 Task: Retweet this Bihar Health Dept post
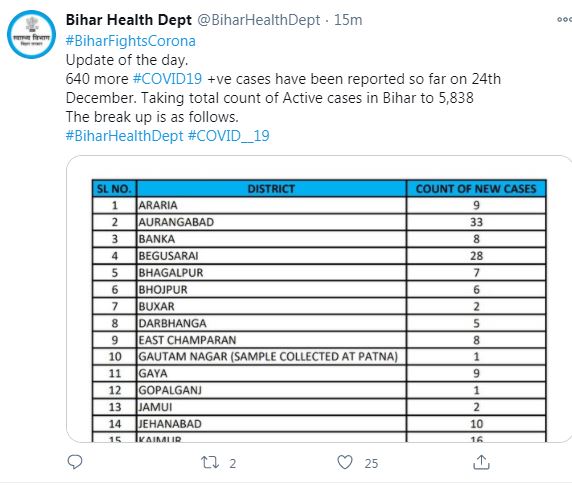tap(210, 462)
